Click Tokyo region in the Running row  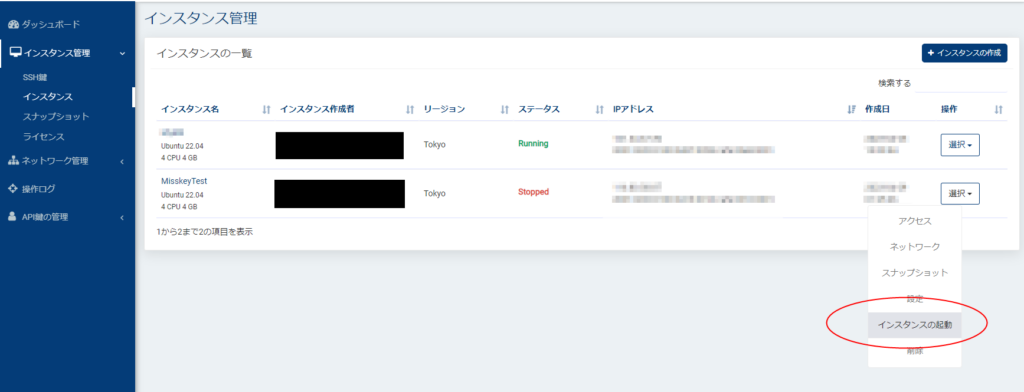point(434,144)
